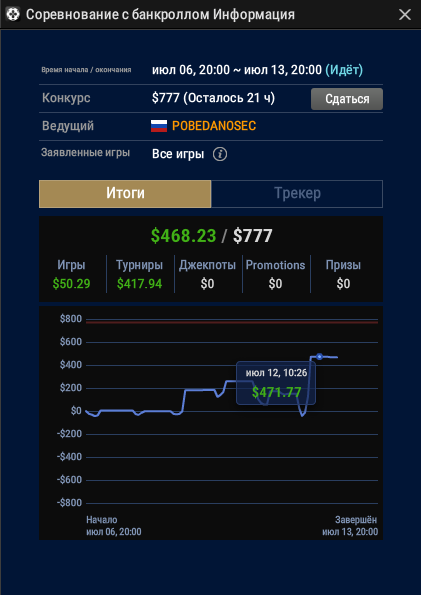Image resolution: width=421 pixels, height=595 pixels.
Task: Open info icon next to Все игры
Action: click(220, 154)
